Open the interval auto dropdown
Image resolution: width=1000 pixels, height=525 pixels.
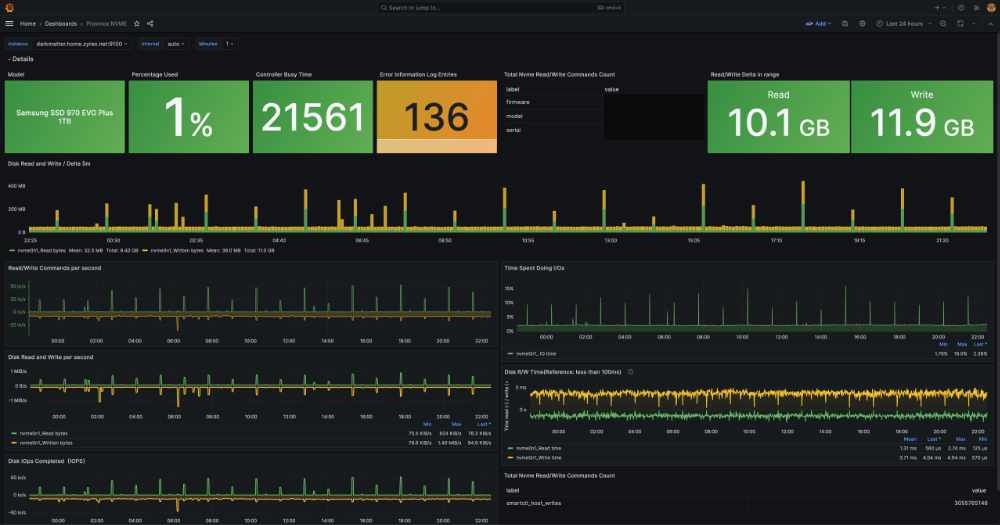click(x=175, y=44)
